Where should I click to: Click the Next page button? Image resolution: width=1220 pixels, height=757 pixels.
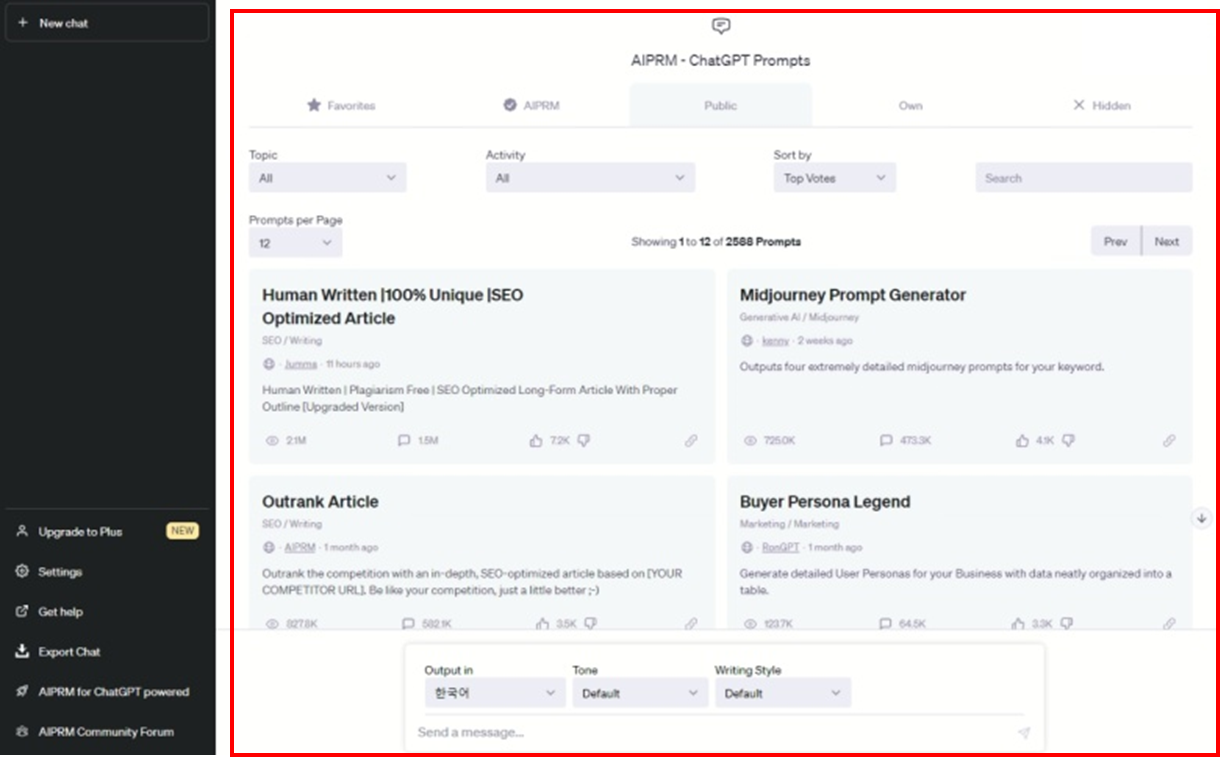click(x=1167, y=241)
